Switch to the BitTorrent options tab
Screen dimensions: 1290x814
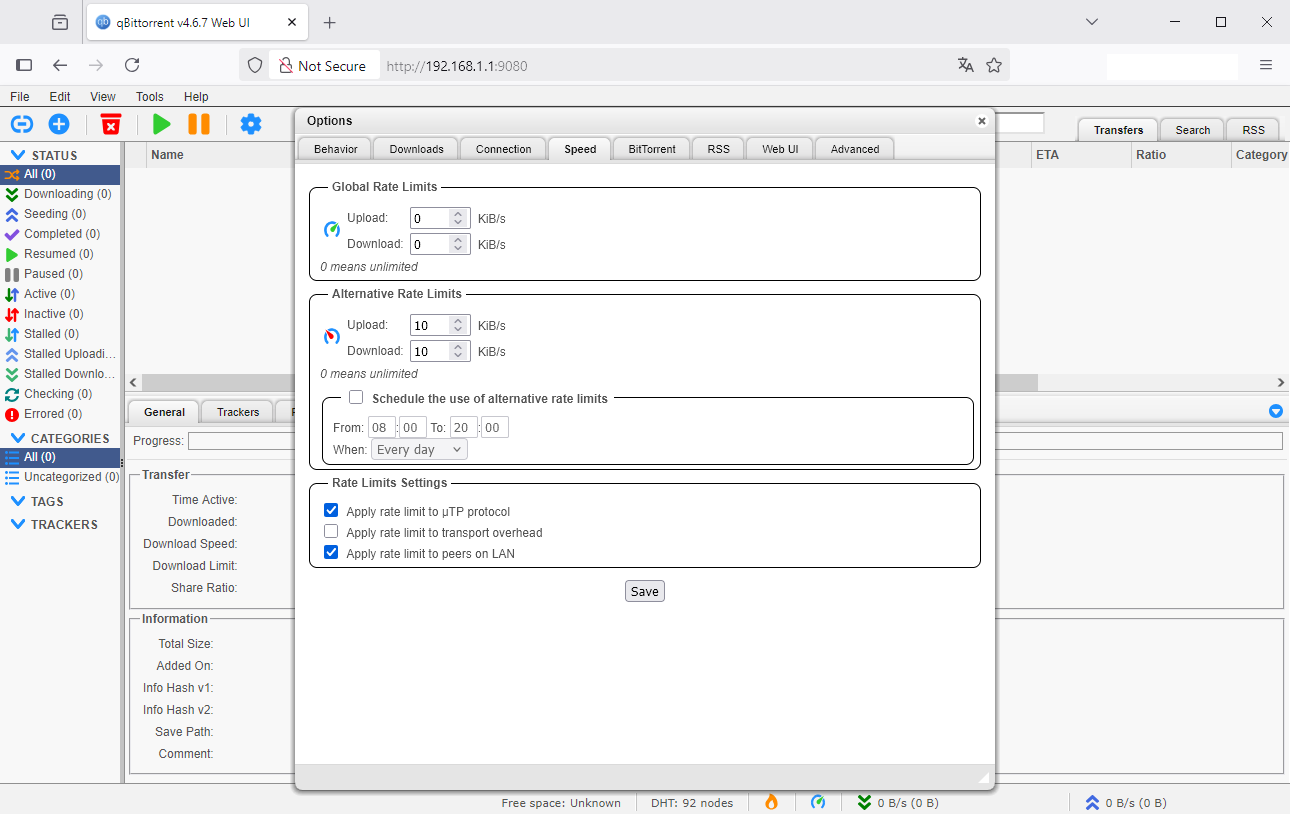(652, 149)
